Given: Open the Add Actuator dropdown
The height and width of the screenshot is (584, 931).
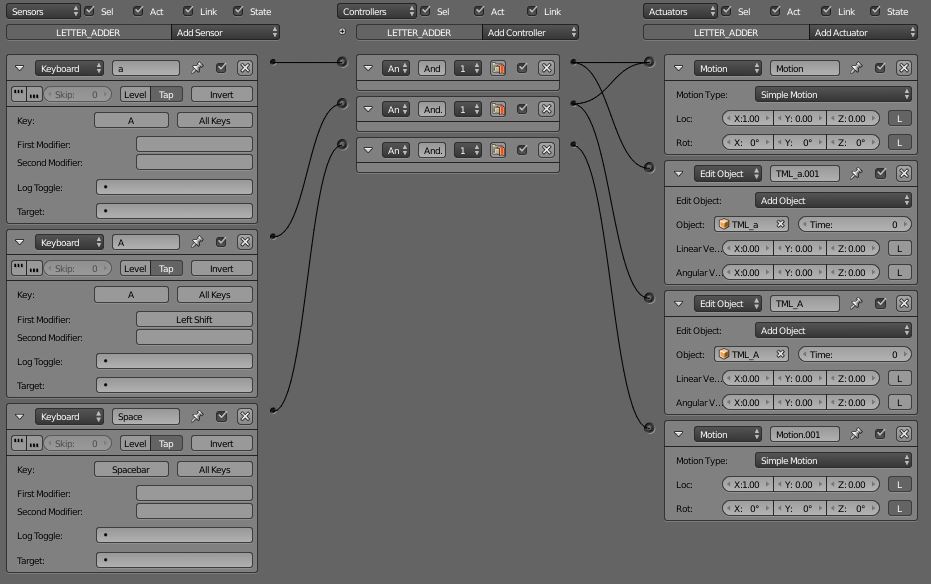Looking at the screenshot, I should coord(863,33).
